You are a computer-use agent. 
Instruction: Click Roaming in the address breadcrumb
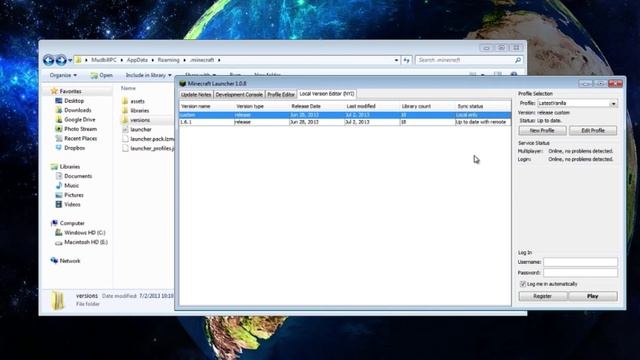click(169, 60)
